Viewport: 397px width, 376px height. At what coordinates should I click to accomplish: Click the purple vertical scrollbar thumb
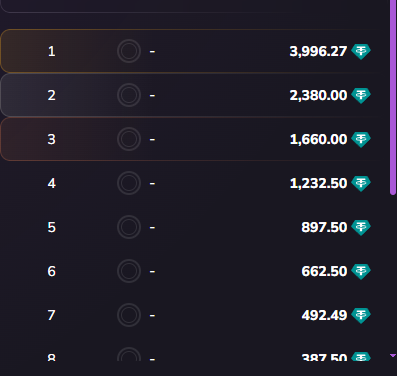(x=393, y=97)
